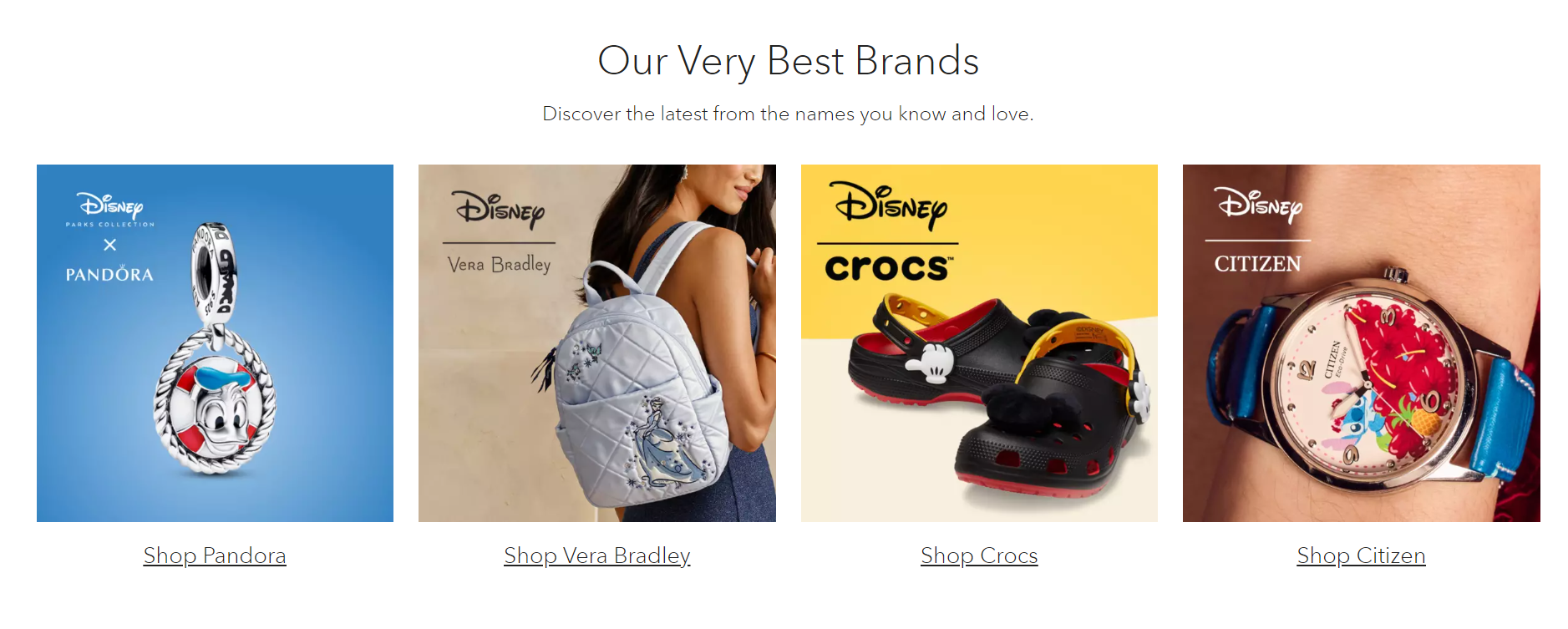Click the Shop Pandora link
This screenshot has width=1568, height=629.
click(x=215, y=555)
